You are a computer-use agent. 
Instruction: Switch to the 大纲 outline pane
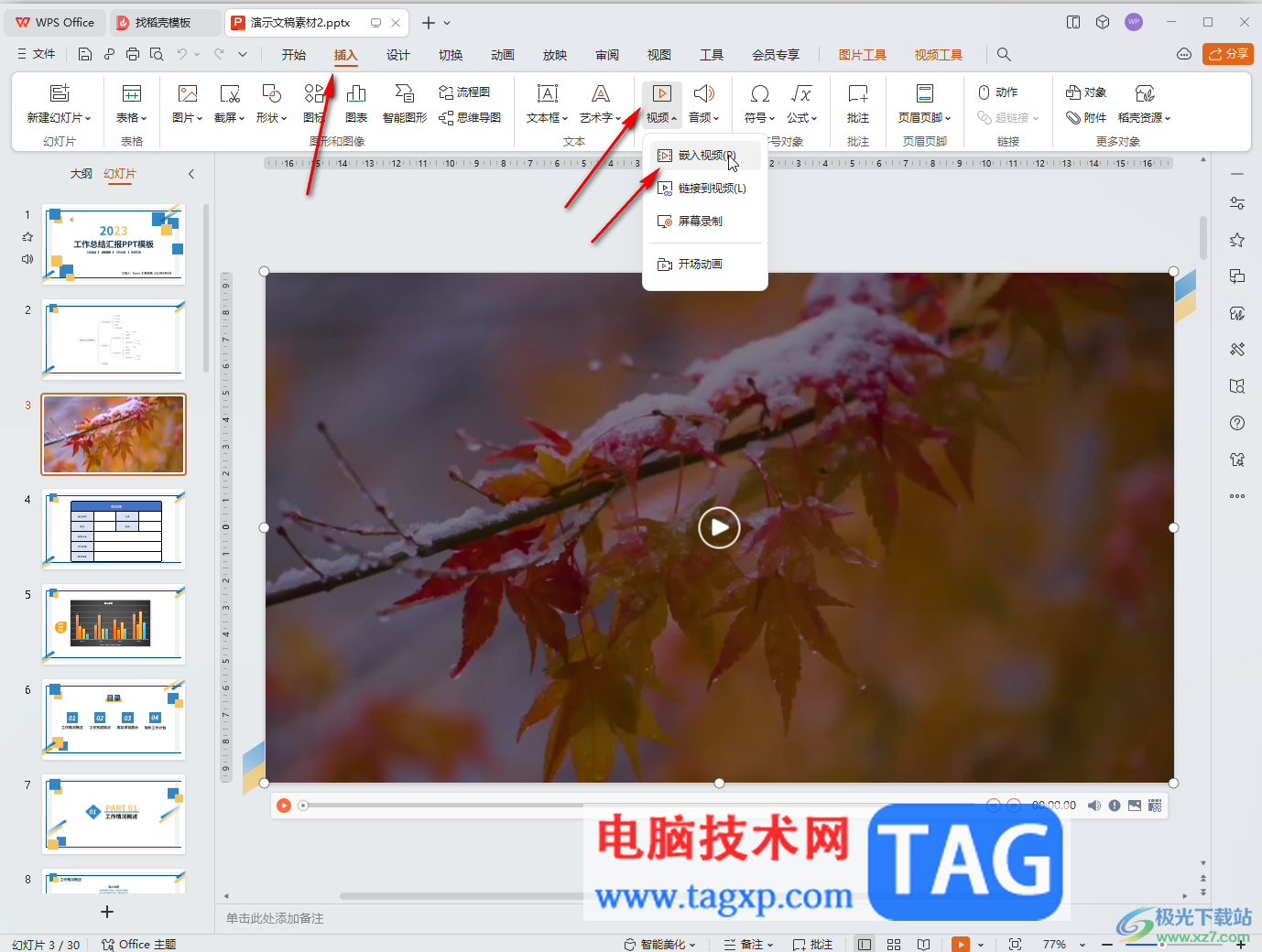[82, 173]
